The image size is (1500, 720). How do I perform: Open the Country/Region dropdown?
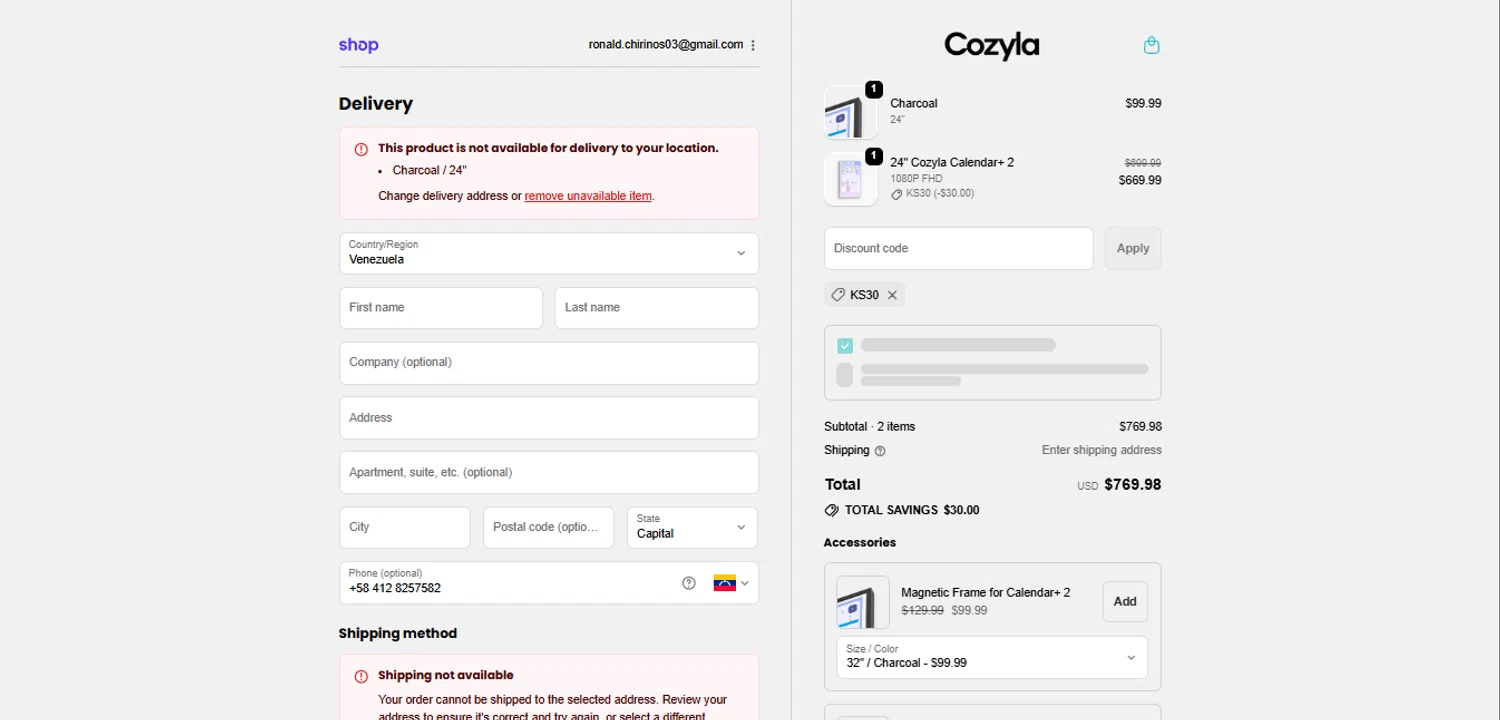[x=549, y=253]
